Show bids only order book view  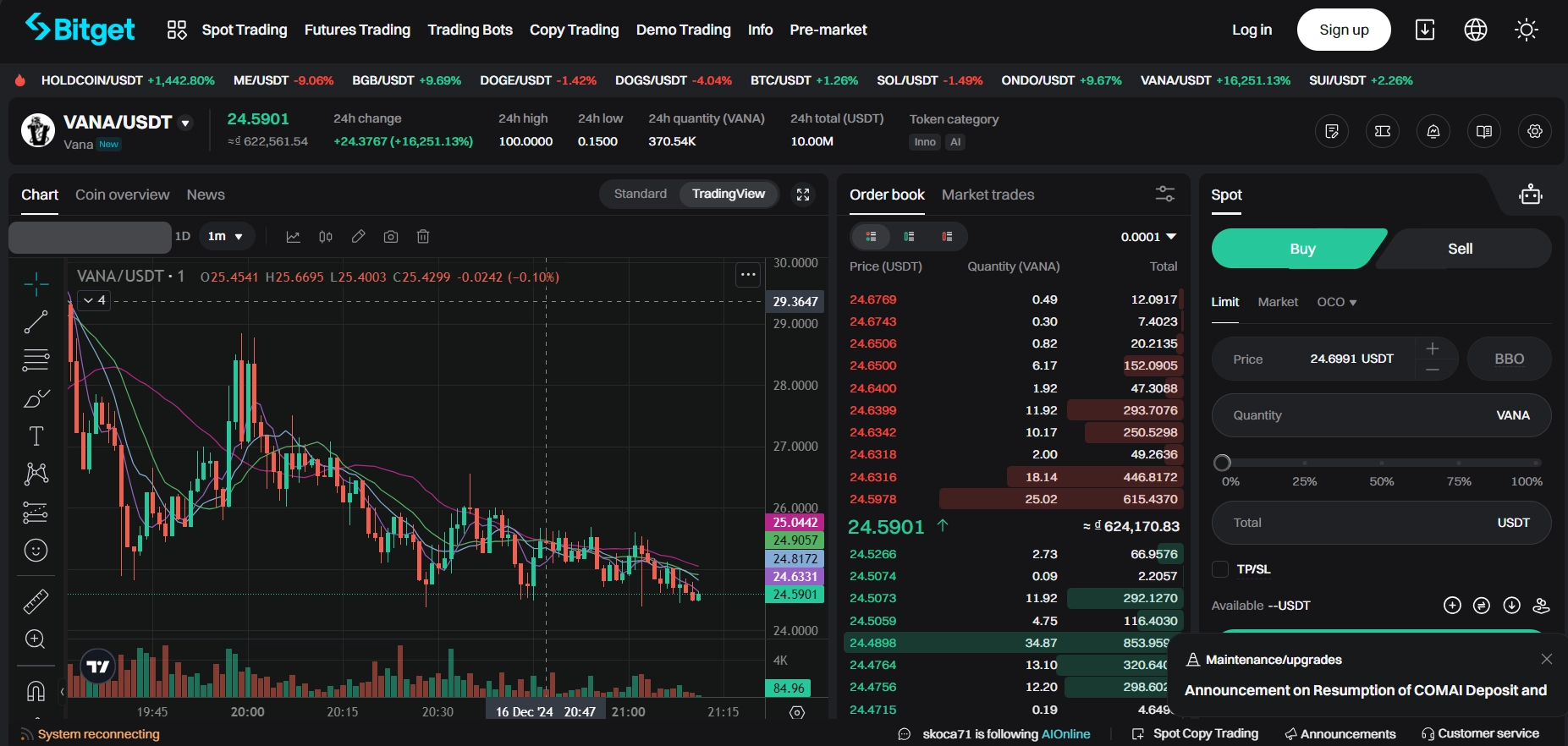pyautogui.click(x=909, y=237)
